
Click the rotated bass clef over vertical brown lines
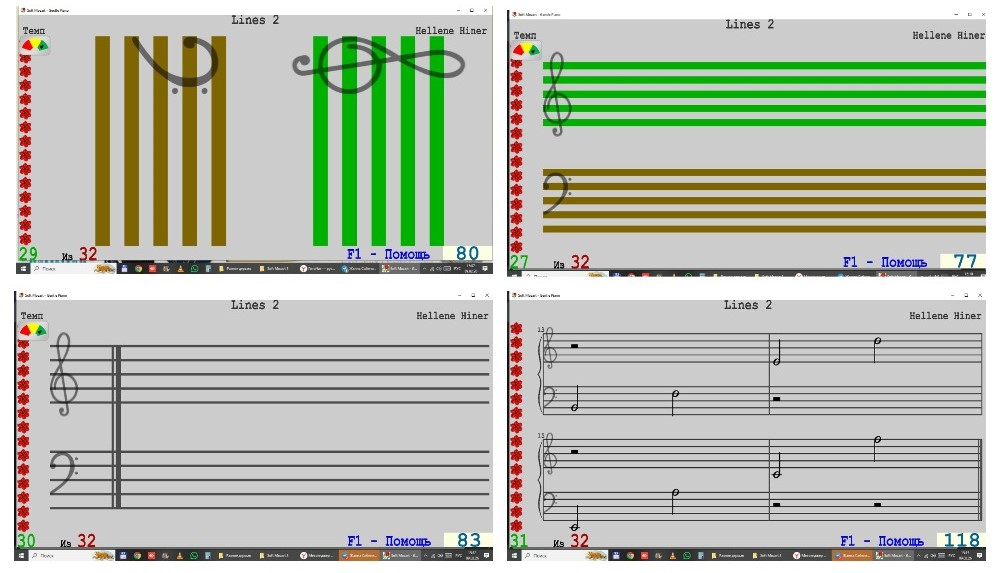(175, 62)
